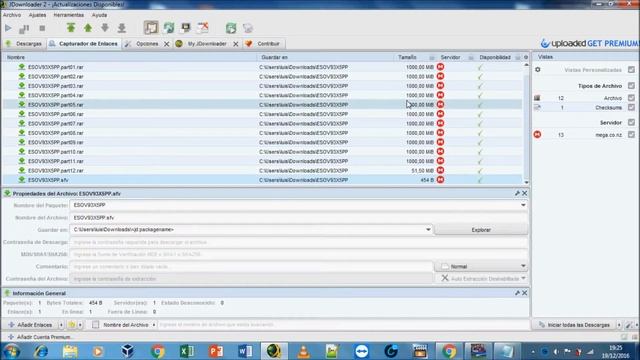Click the Contraseña de Descarga input field

(299, 242)
